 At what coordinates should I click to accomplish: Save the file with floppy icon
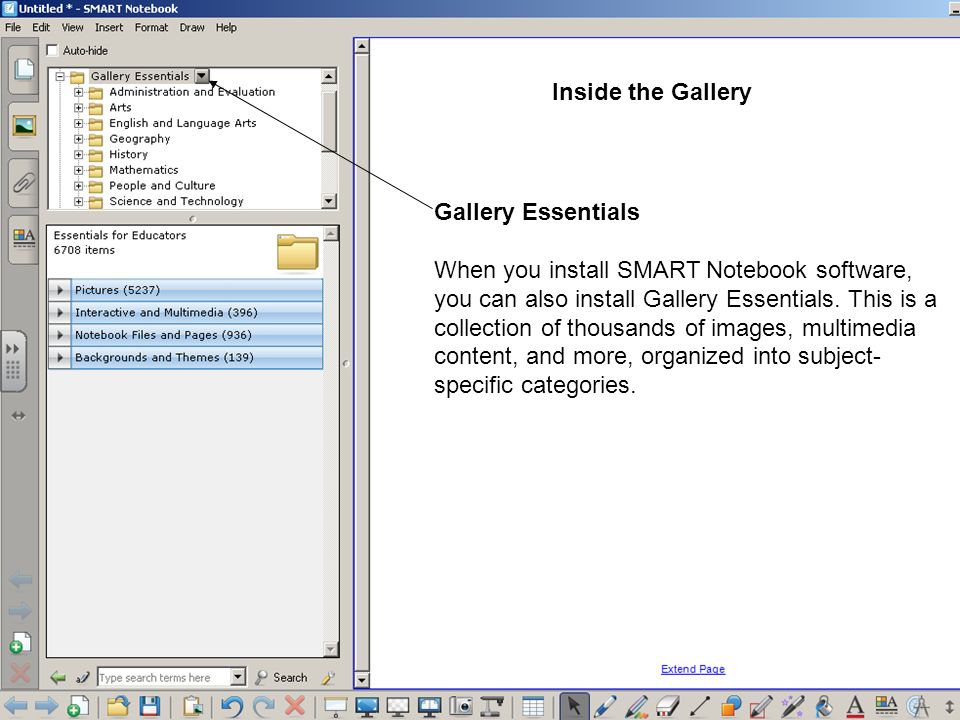(149, 707)
